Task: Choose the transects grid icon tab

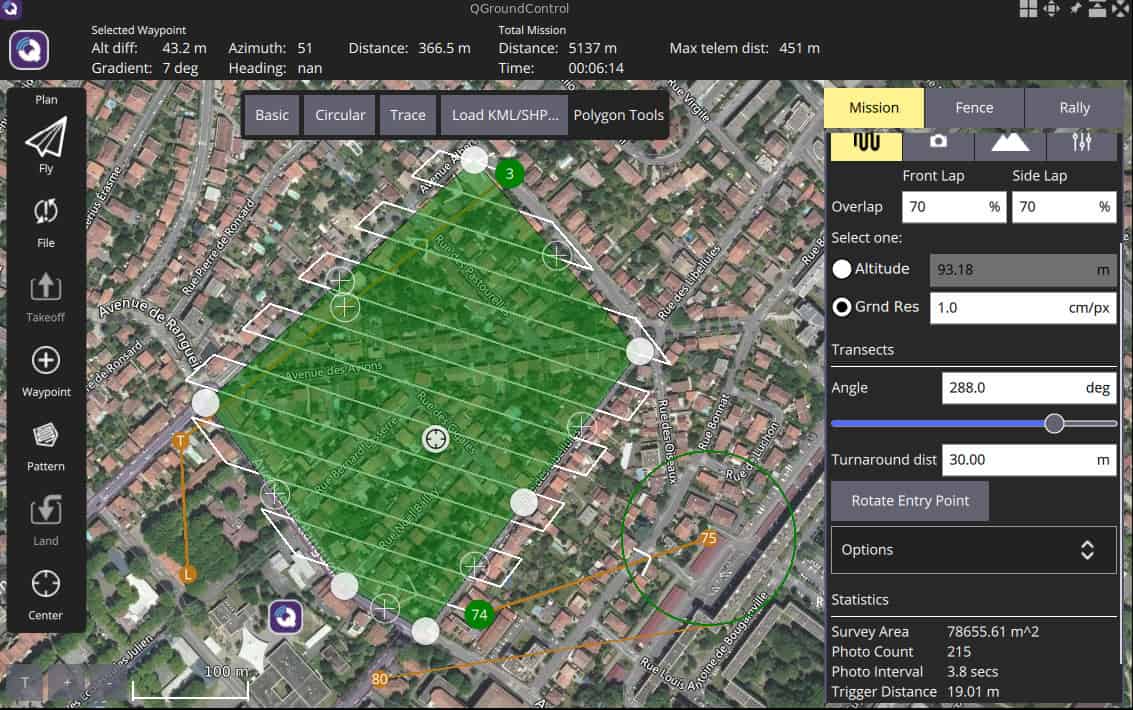Action: click(x=868, y=143)
